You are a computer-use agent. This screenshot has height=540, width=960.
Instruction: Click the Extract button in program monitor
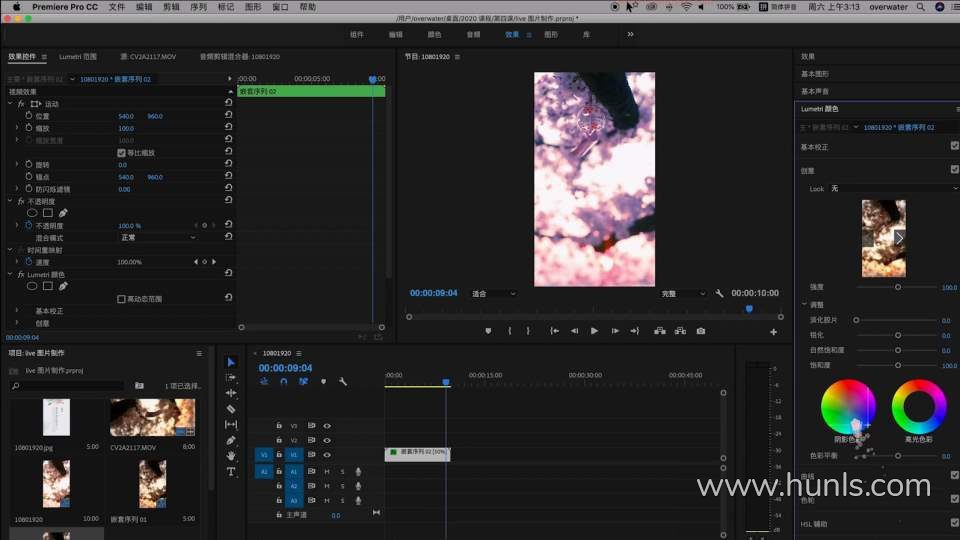[680, 331]
